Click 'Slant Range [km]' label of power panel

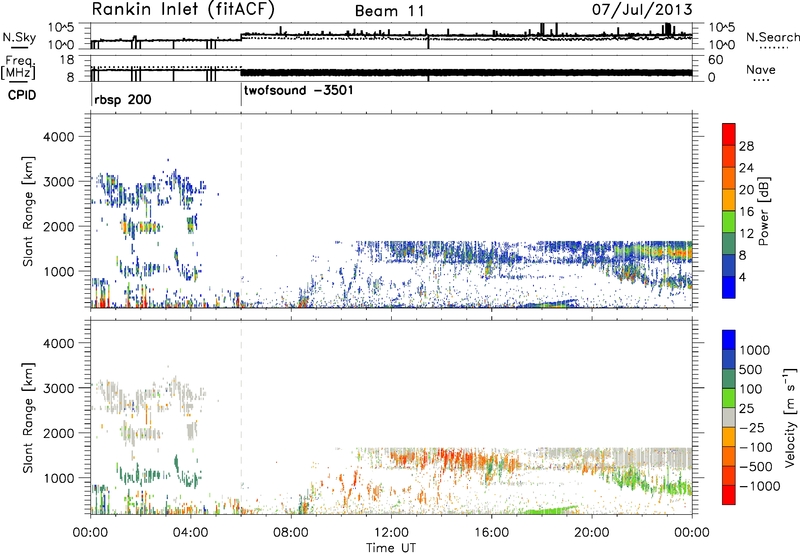pos(28,211)
